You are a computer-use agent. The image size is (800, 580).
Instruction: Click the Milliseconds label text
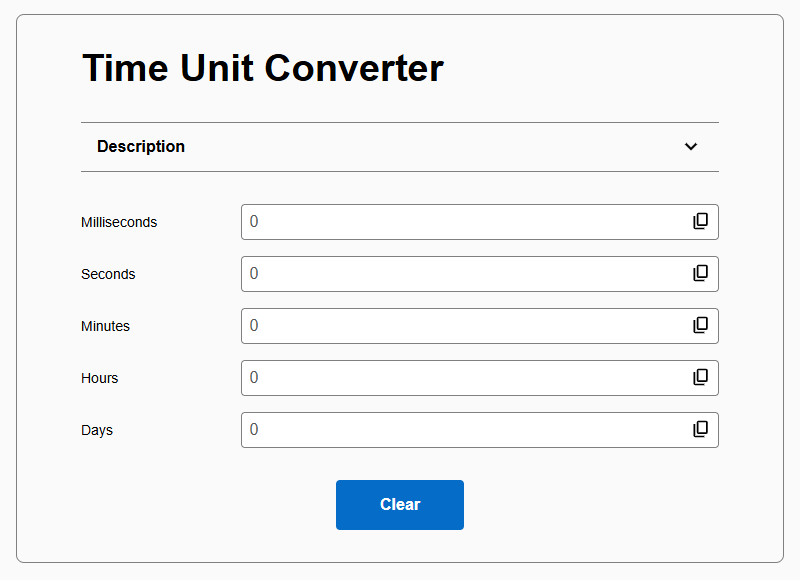[119, 222]
